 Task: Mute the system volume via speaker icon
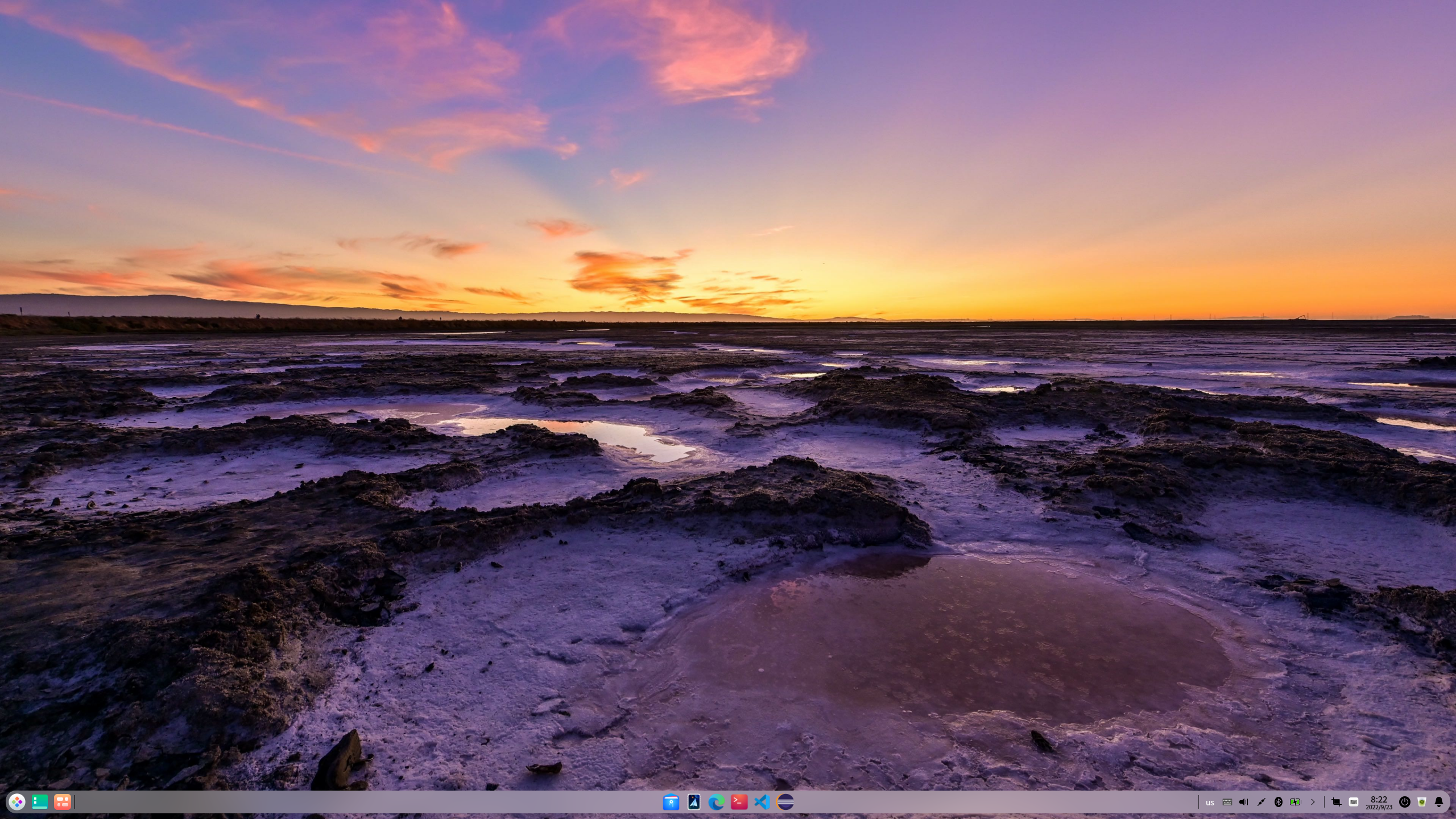[1243, 802]
